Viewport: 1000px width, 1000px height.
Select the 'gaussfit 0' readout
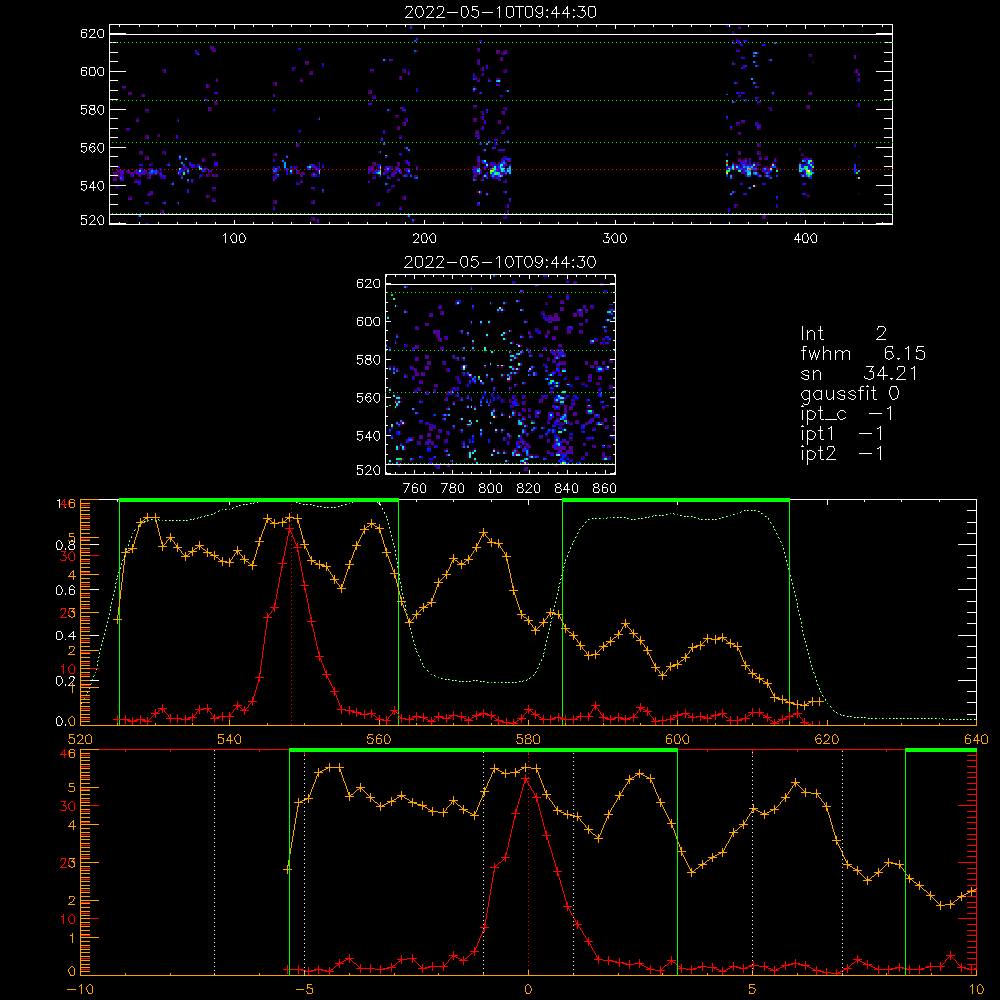[x=849, y=393]
